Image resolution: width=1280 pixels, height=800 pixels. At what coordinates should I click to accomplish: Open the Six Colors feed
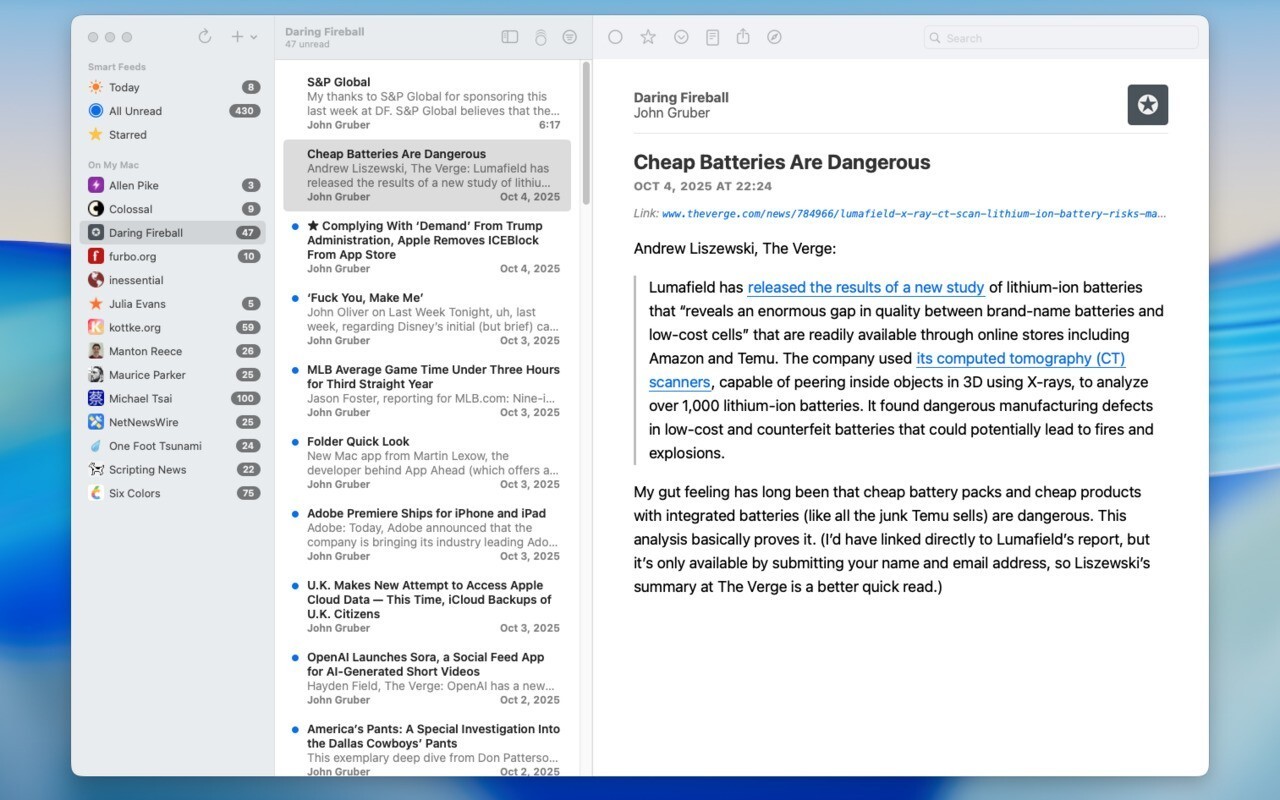tap(134, 493)
